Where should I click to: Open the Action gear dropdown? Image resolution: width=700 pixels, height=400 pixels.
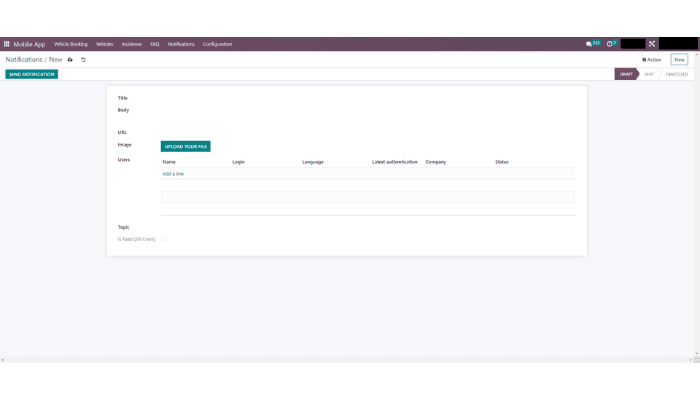click(x=651, y=60)
